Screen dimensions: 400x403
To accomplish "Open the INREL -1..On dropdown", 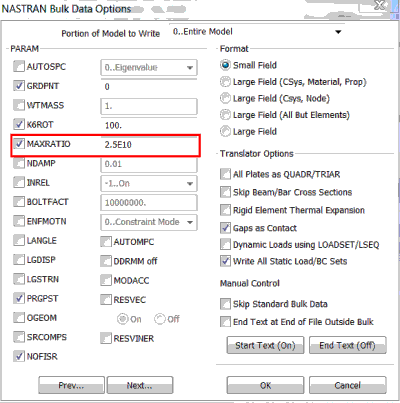I will pyautogui.click(x=149, y=184).
